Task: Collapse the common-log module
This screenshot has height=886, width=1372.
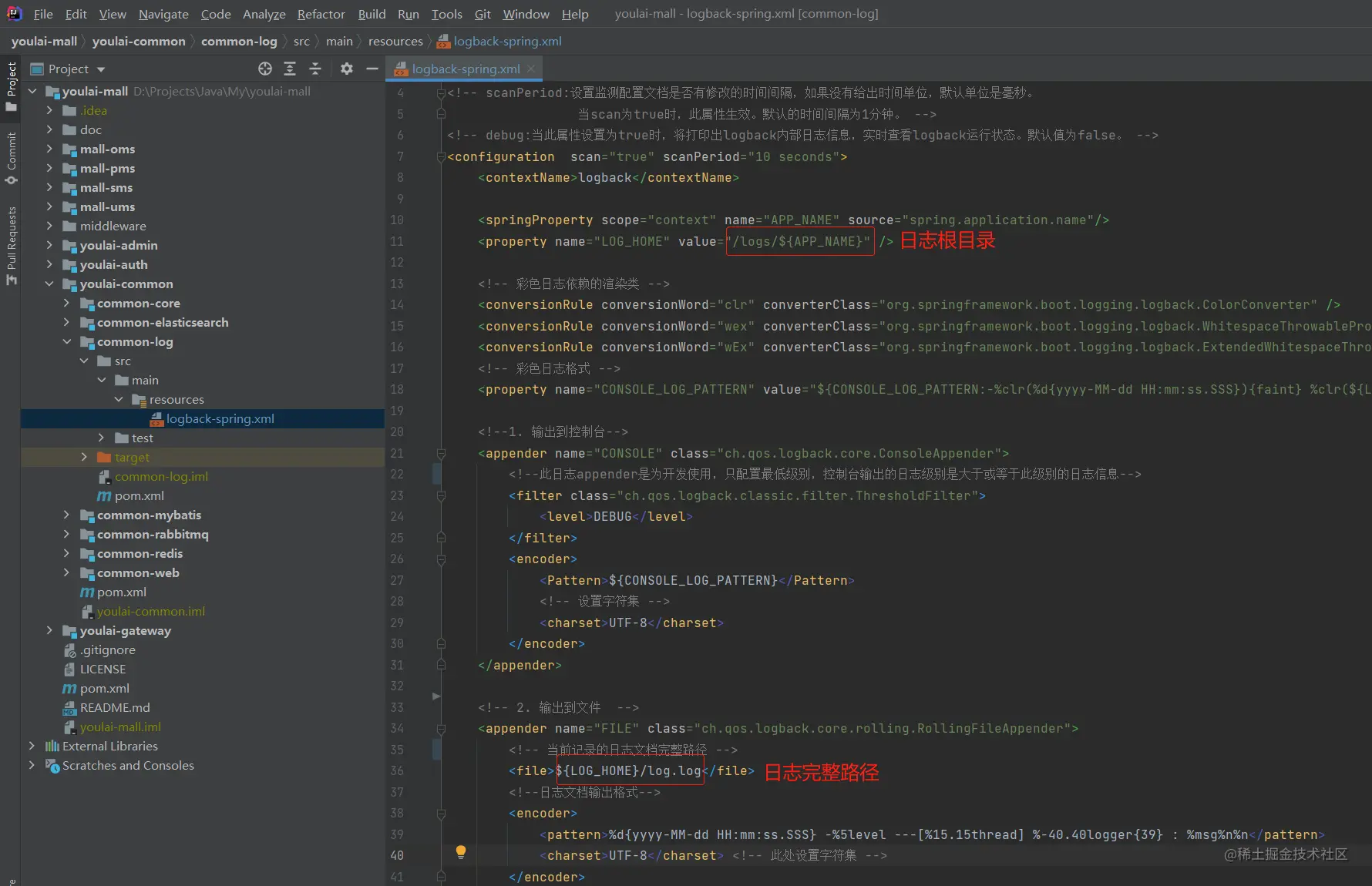Action: point(66,341)
